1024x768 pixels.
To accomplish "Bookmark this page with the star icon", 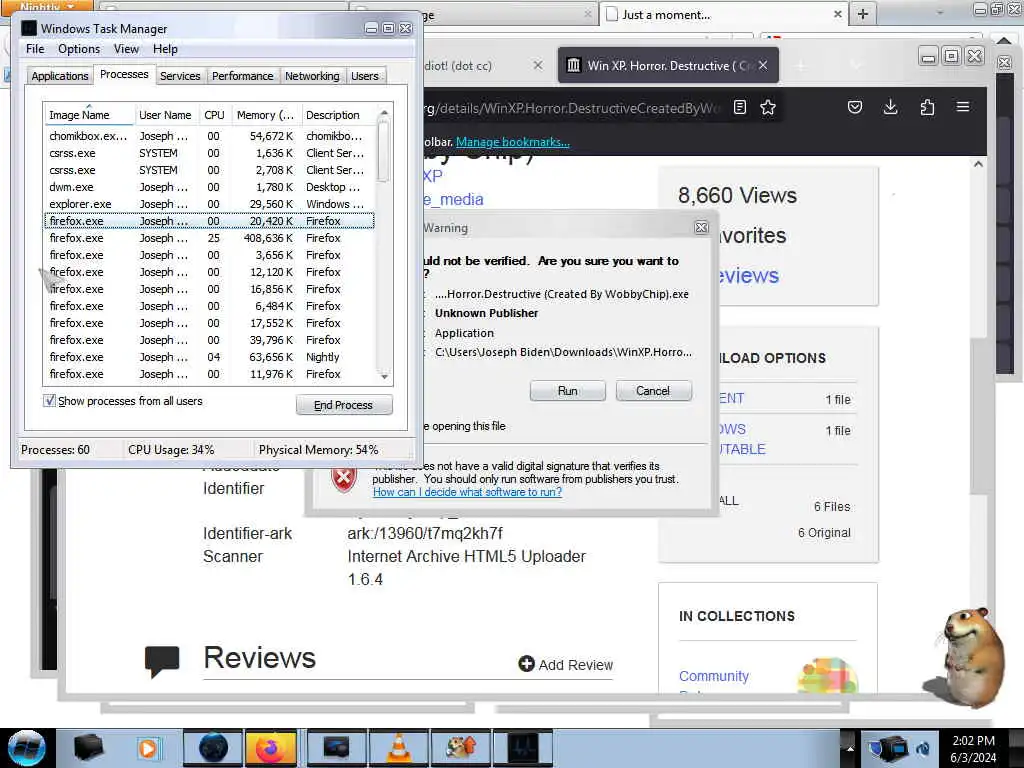I will [768, 107].
